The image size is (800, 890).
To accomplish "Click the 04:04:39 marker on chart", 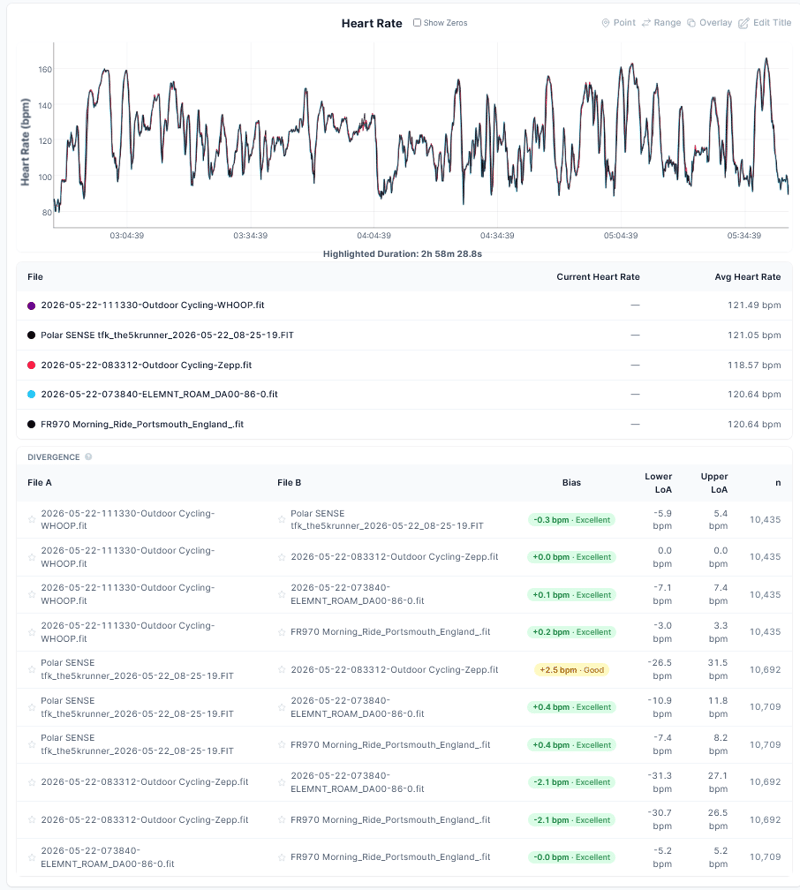I will tap(374, 235).
